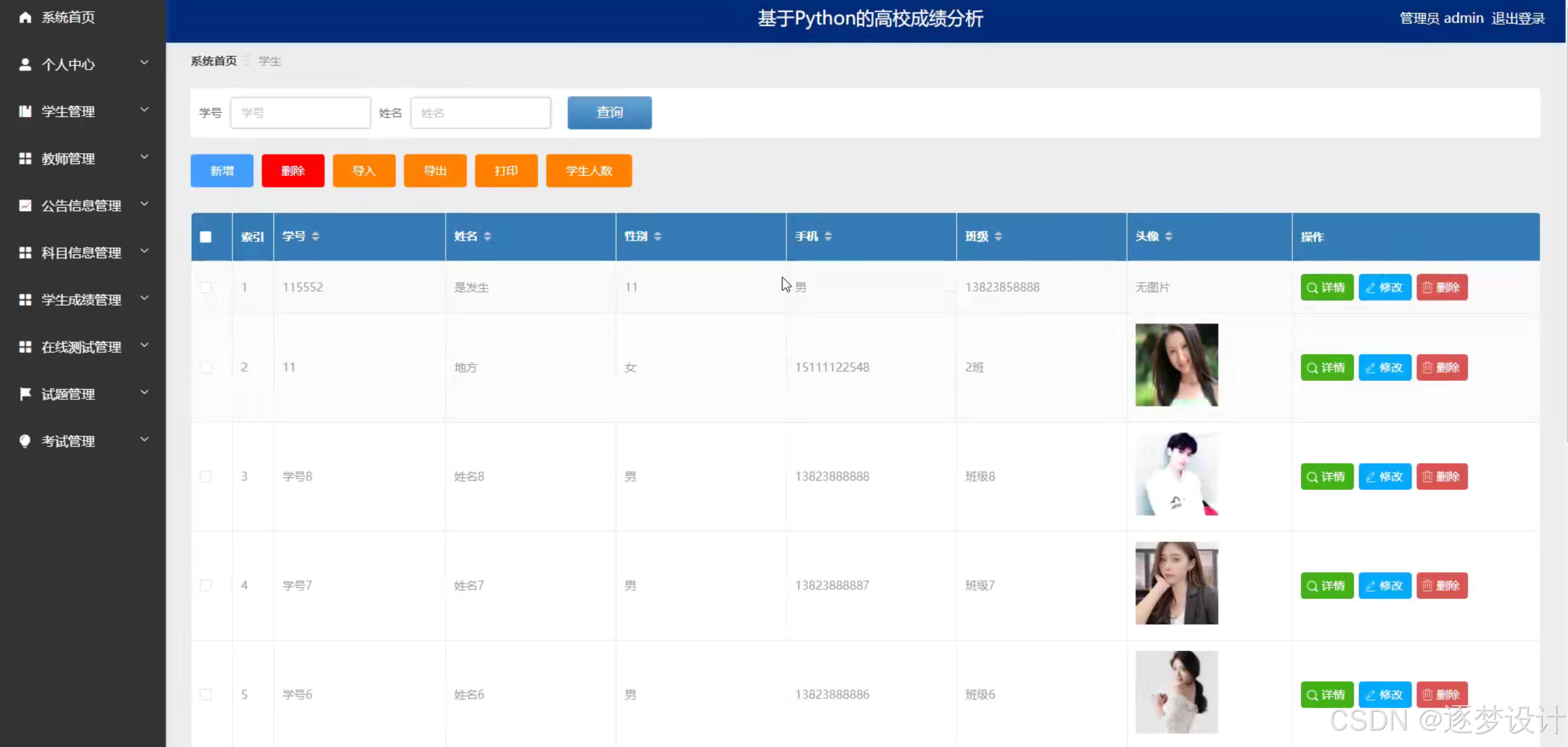Click the orange 导出 button
Viewport: 1568px width, 747px height.
[435, 171]
